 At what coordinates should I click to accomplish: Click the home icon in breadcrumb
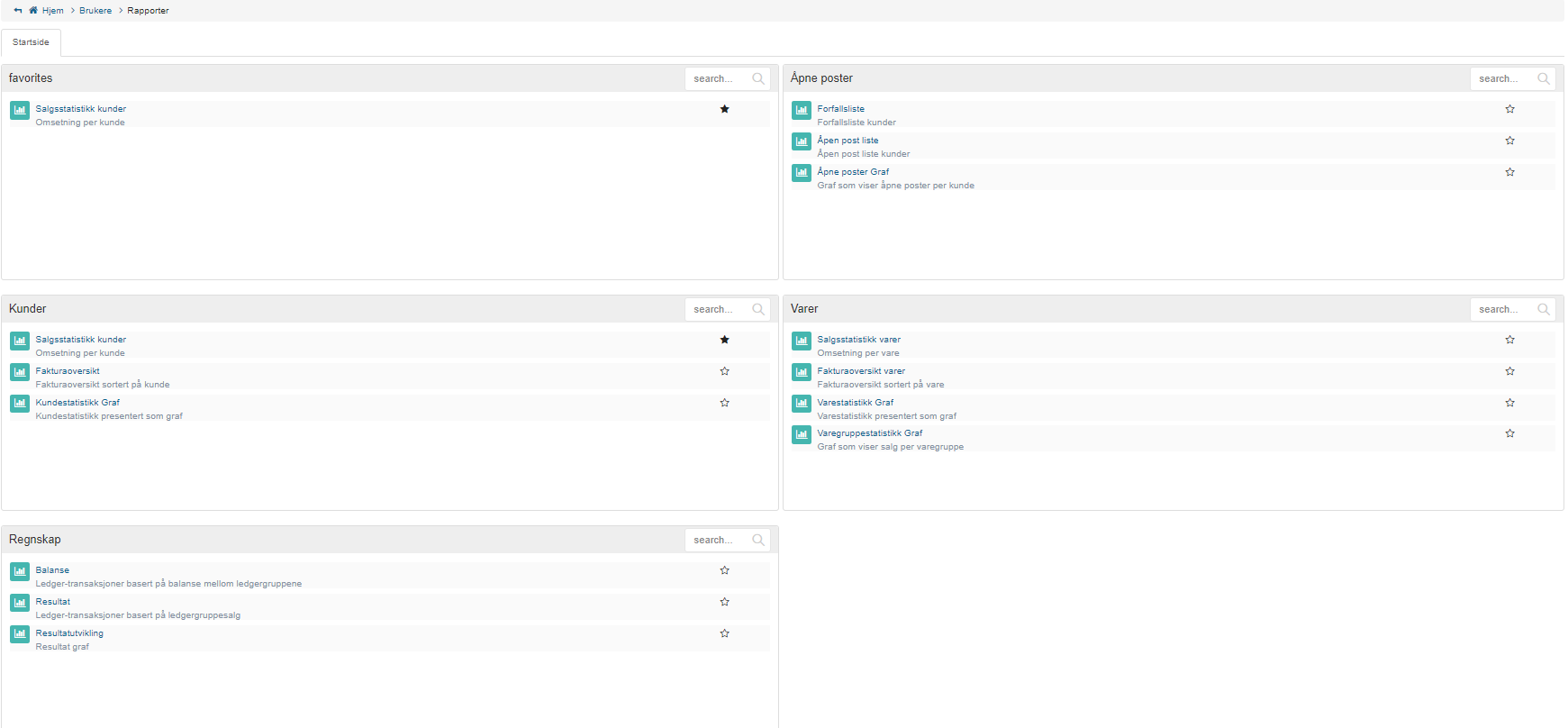pos(33,11)
